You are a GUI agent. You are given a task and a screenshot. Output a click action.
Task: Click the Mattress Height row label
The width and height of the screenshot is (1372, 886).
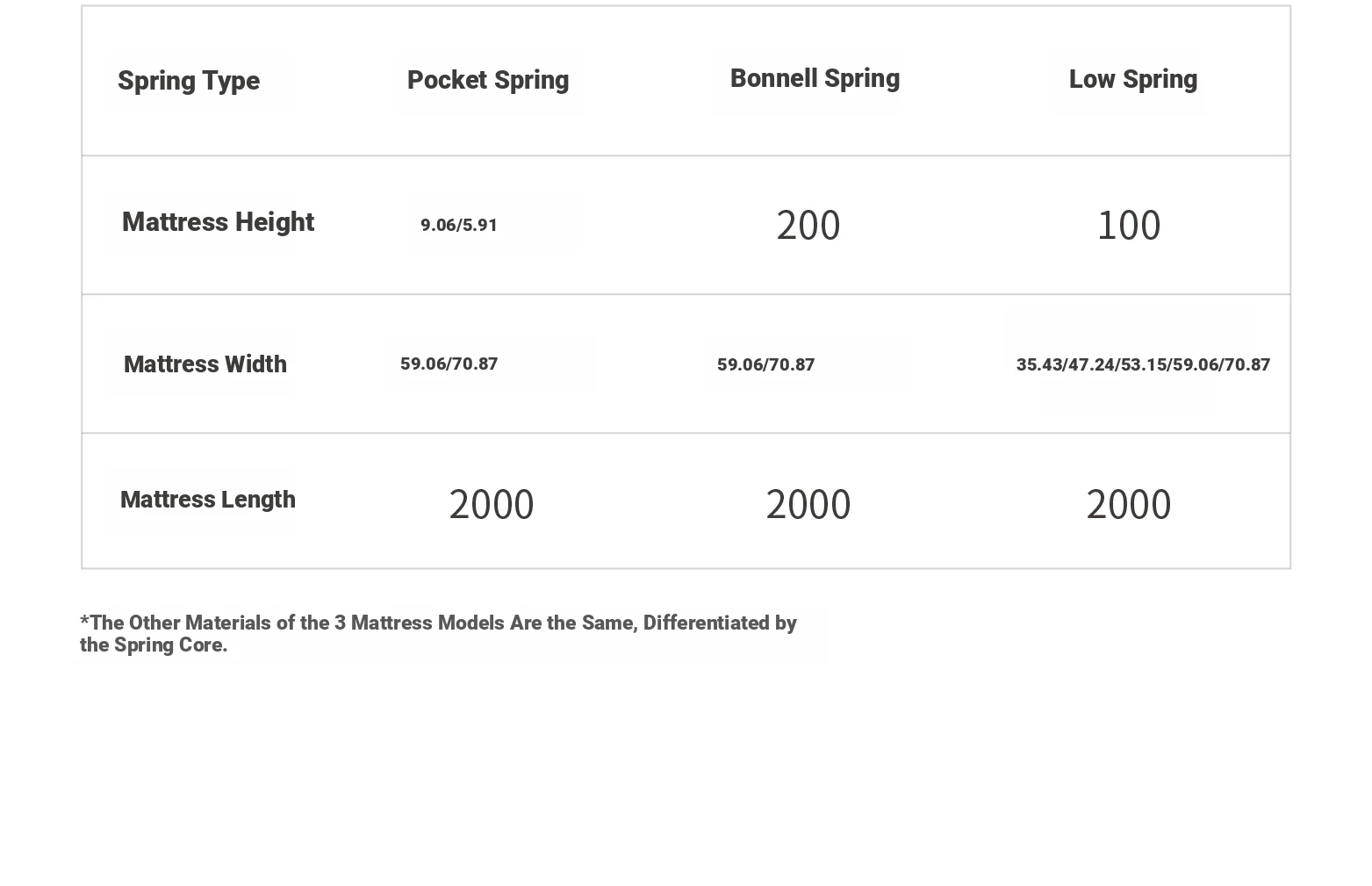coord(218,222)
